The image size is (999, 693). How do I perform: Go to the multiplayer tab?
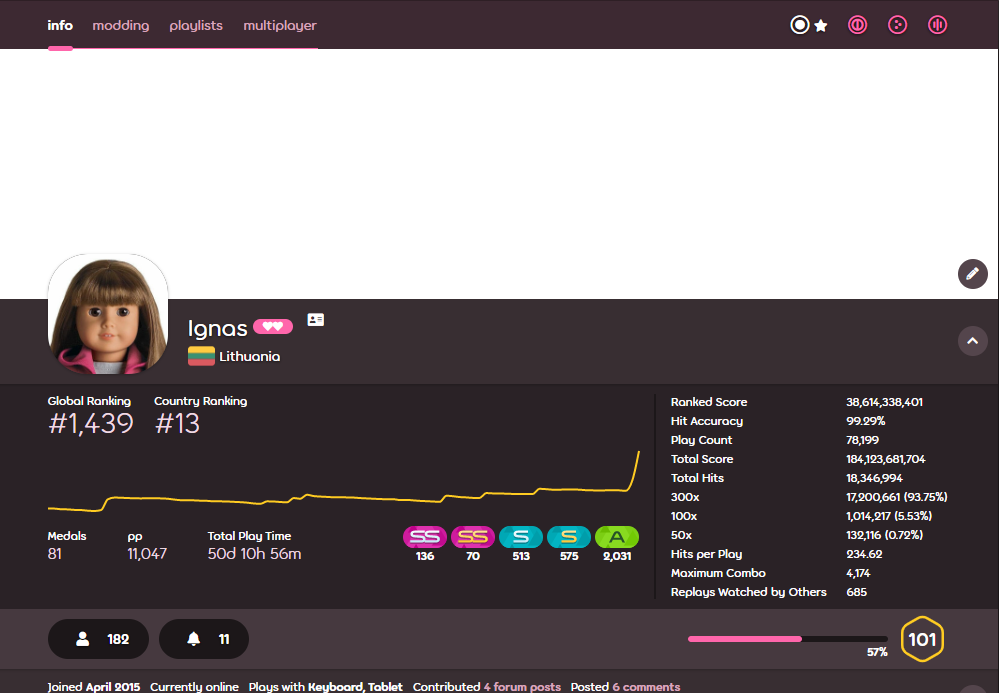[280, 26]
